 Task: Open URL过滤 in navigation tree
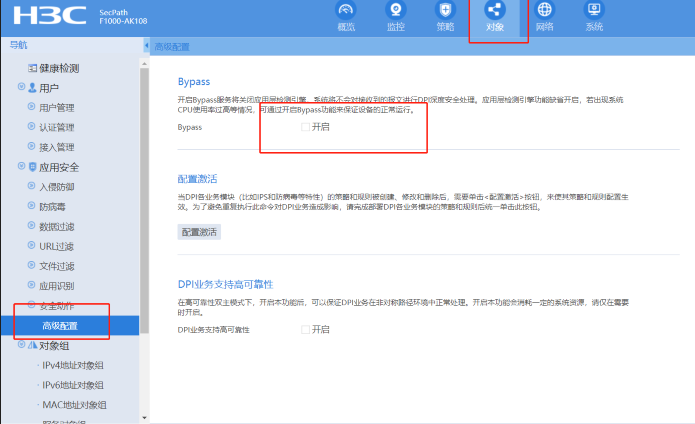[x=56, y=246]
